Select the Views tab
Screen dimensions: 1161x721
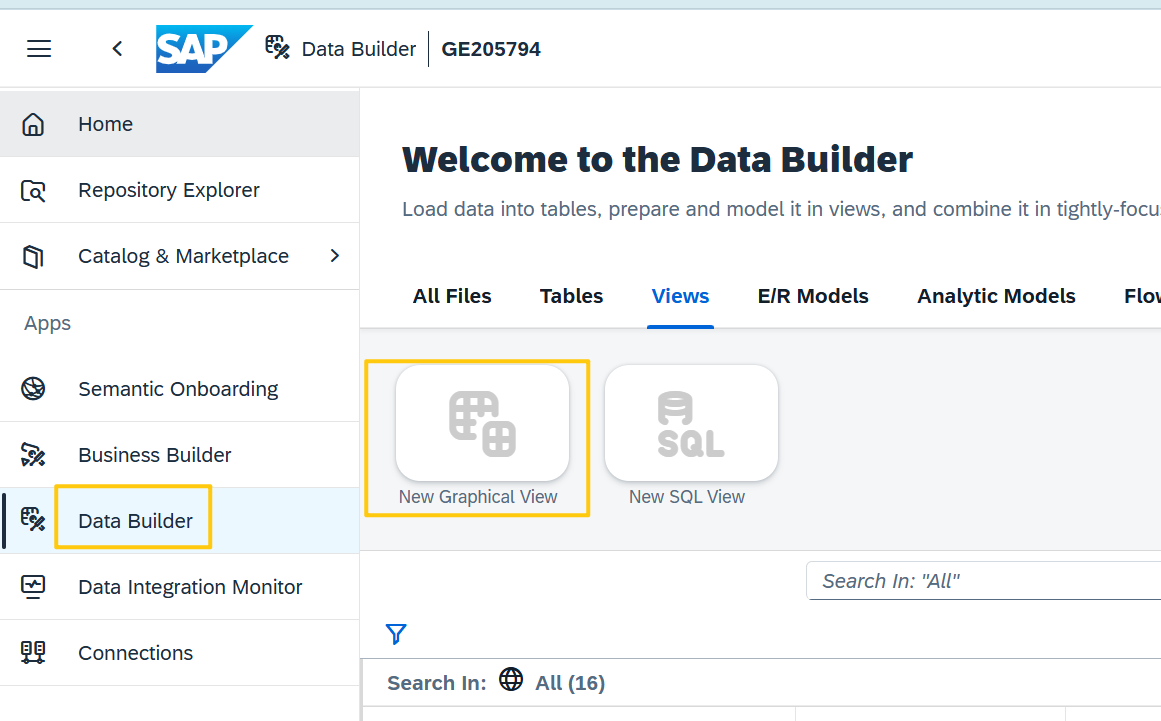point(680,296)
